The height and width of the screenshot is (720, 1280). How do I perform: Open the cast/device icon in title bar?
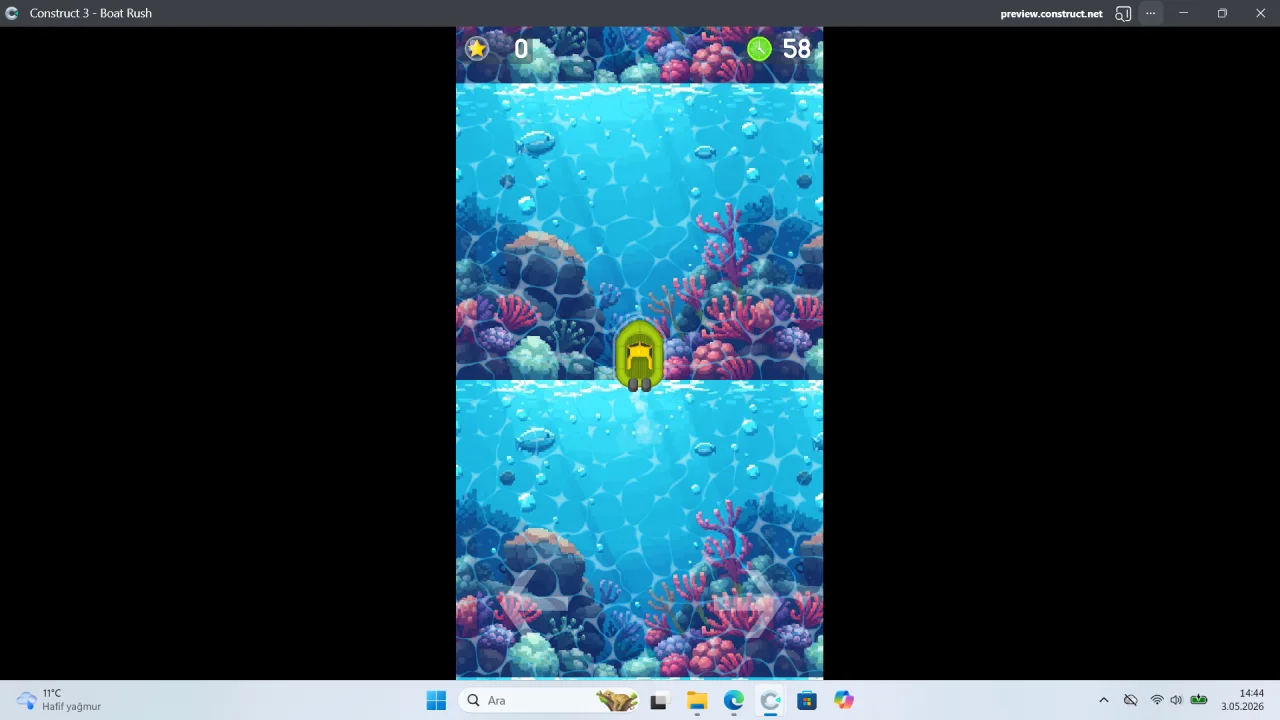click(1123, 14)
